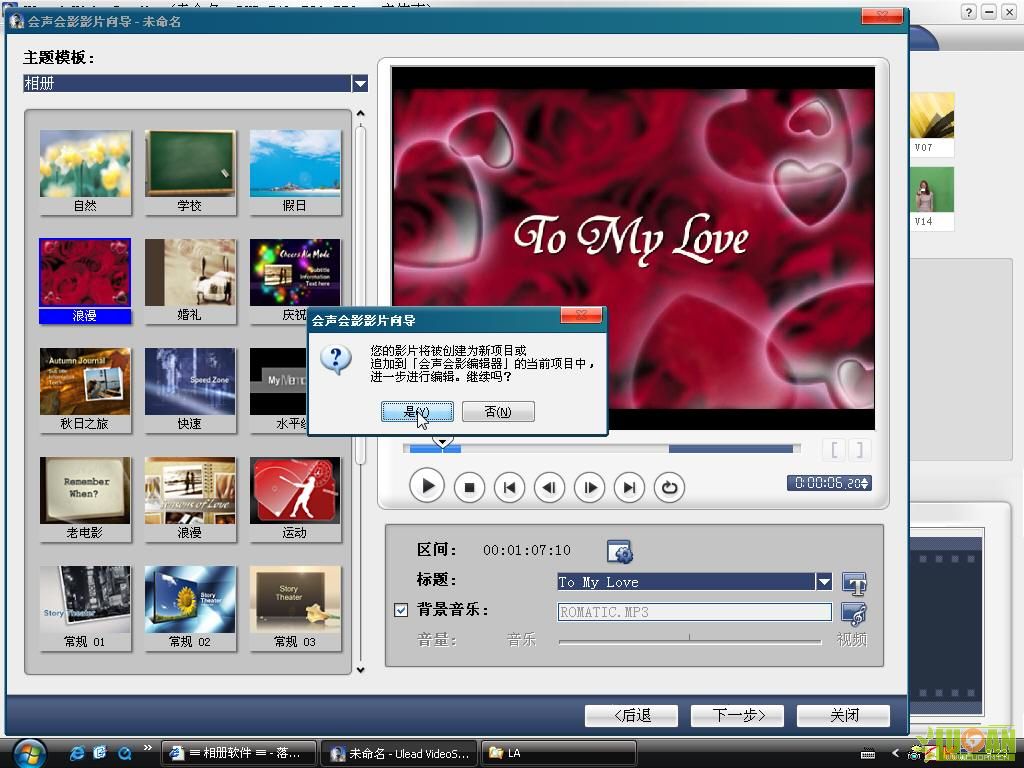Jump to start of the movie
1024x768 pixels.
click(x=509, y=487)
